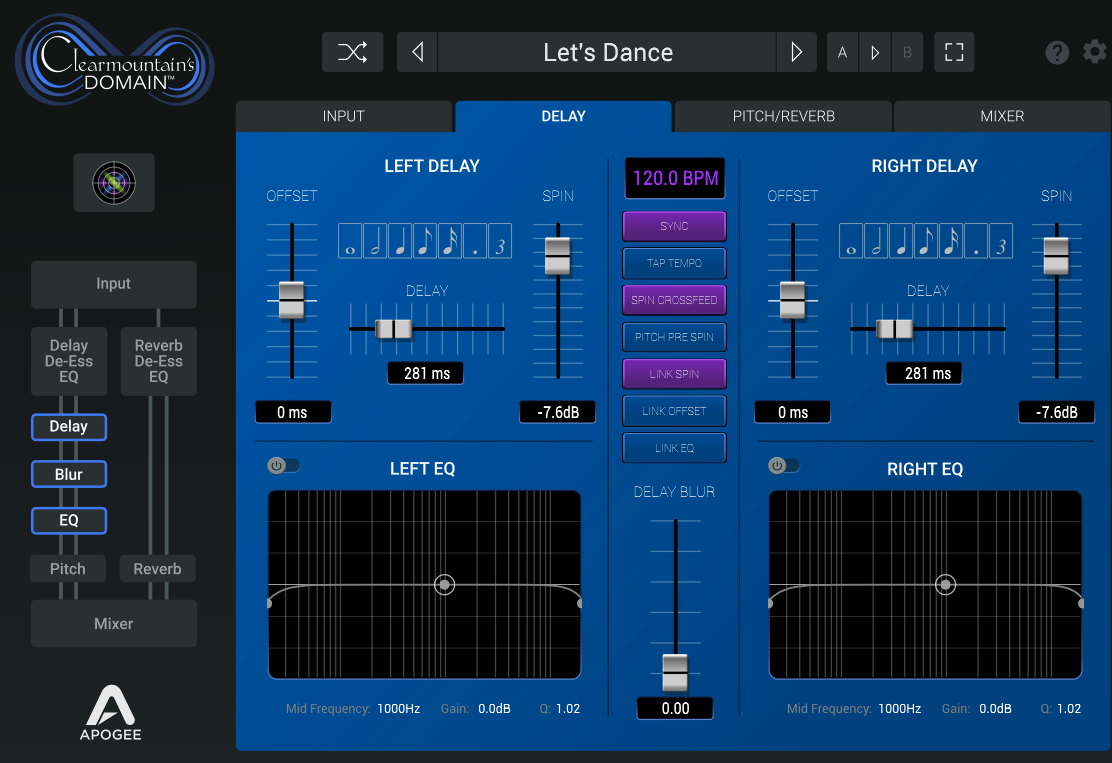The height and width of the screenshot is (763, 1112).
Task: Select the EQ block in signal flow
Action: point(69,520)
